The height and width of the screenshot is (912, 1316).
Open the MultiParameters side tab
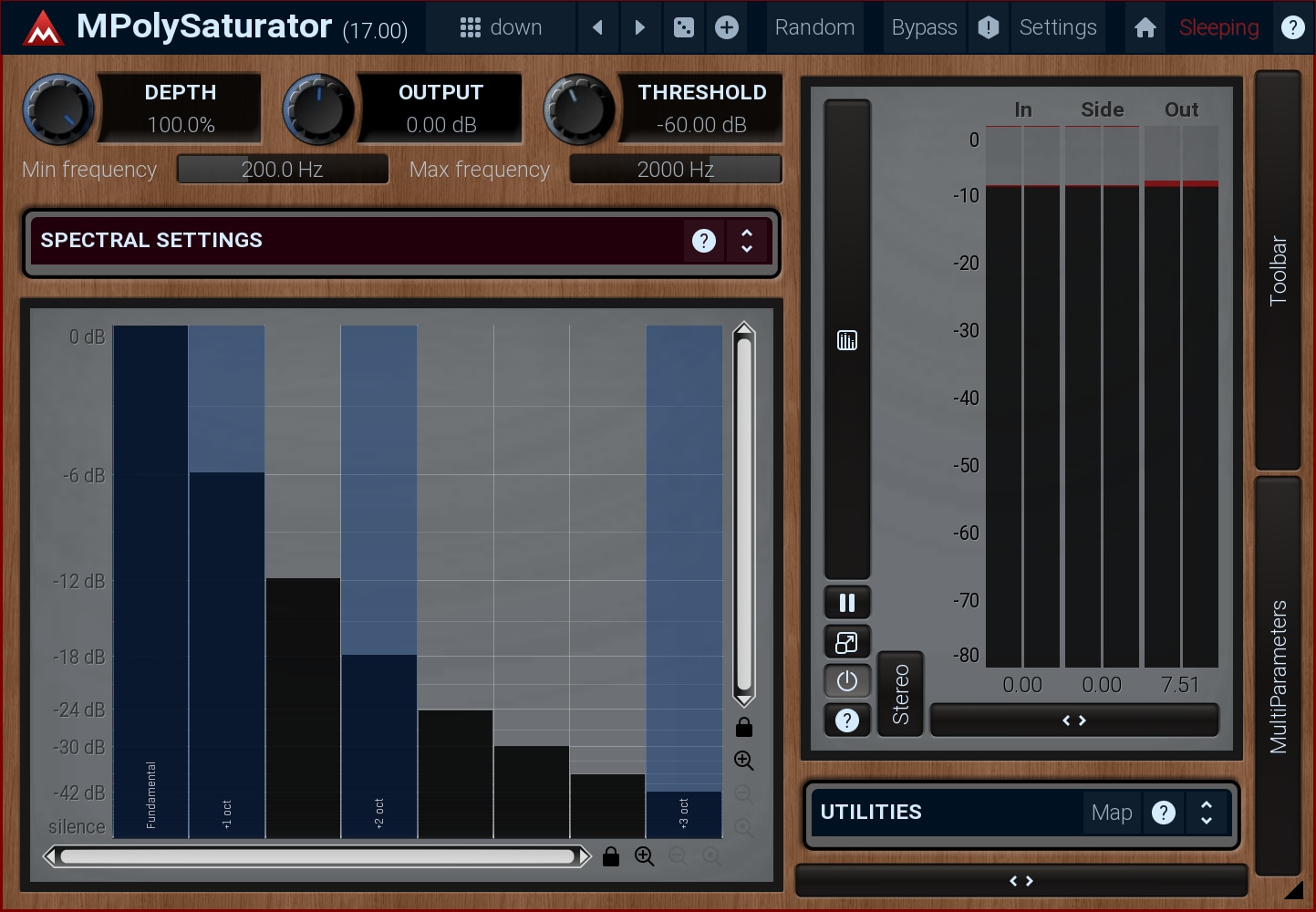click(x=1278, y=676)
